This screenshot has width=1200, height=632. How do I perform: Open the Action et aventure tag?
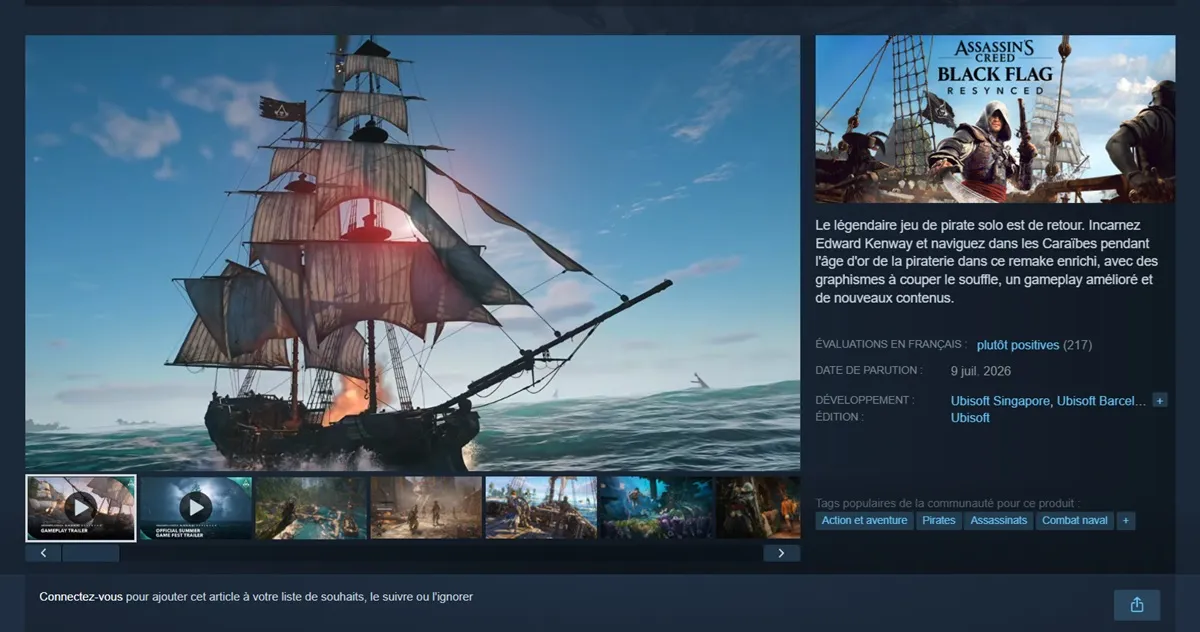pos(864,521)
